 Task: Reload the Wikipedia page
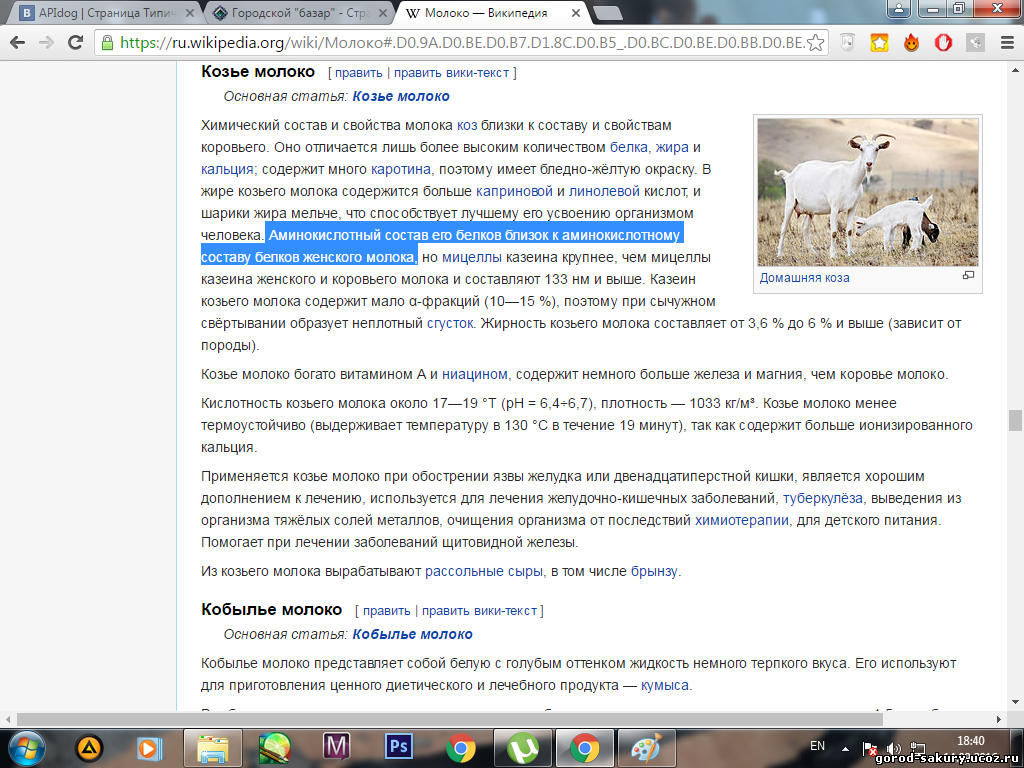(77, 43)
